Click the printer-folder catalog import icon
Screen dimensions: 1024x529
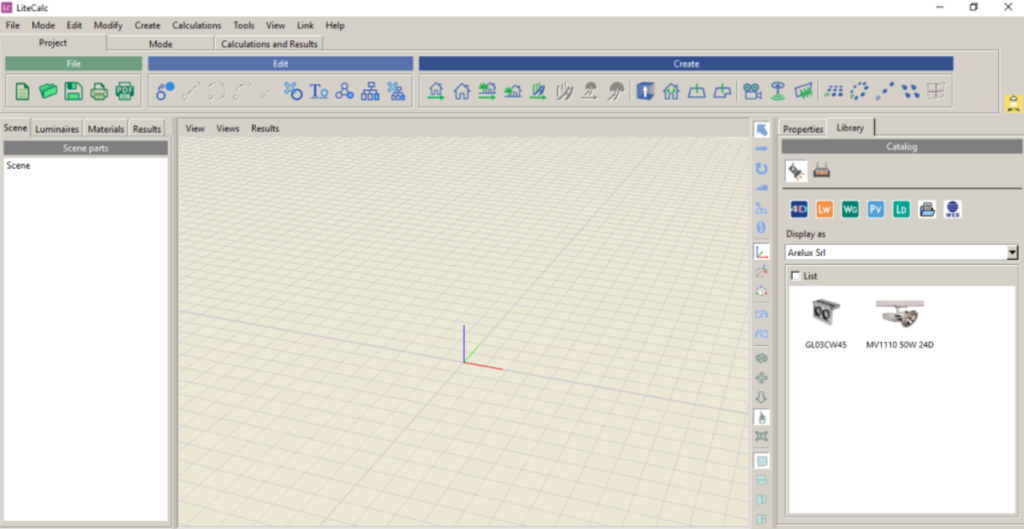coord(927,209)
